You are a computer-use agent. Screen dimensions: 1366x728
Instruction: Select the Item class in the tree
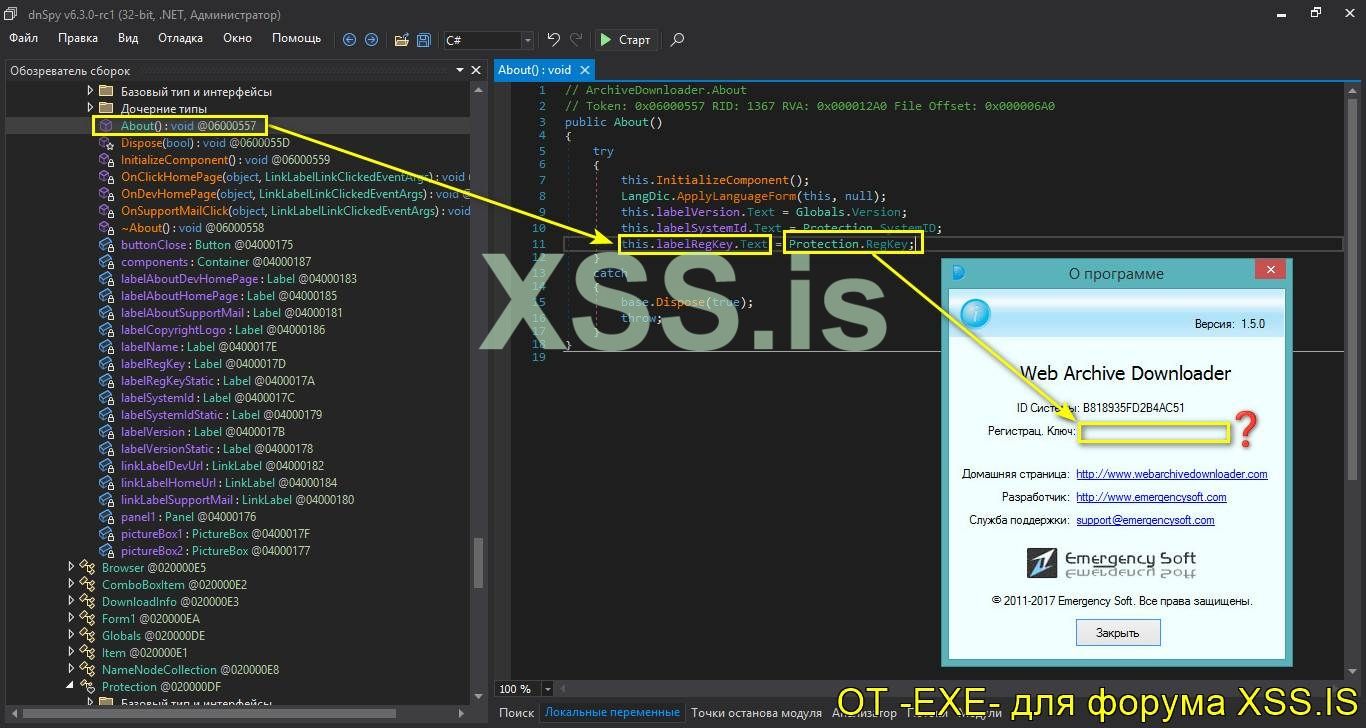coord(144,653)
